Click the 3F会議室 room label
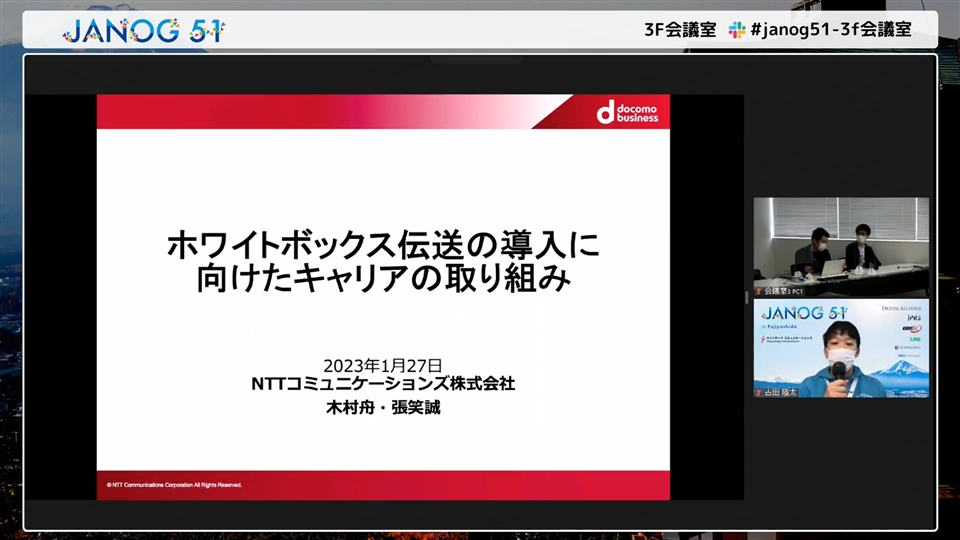Viewport: 960px width, 540px height. (x=680, y=29)
